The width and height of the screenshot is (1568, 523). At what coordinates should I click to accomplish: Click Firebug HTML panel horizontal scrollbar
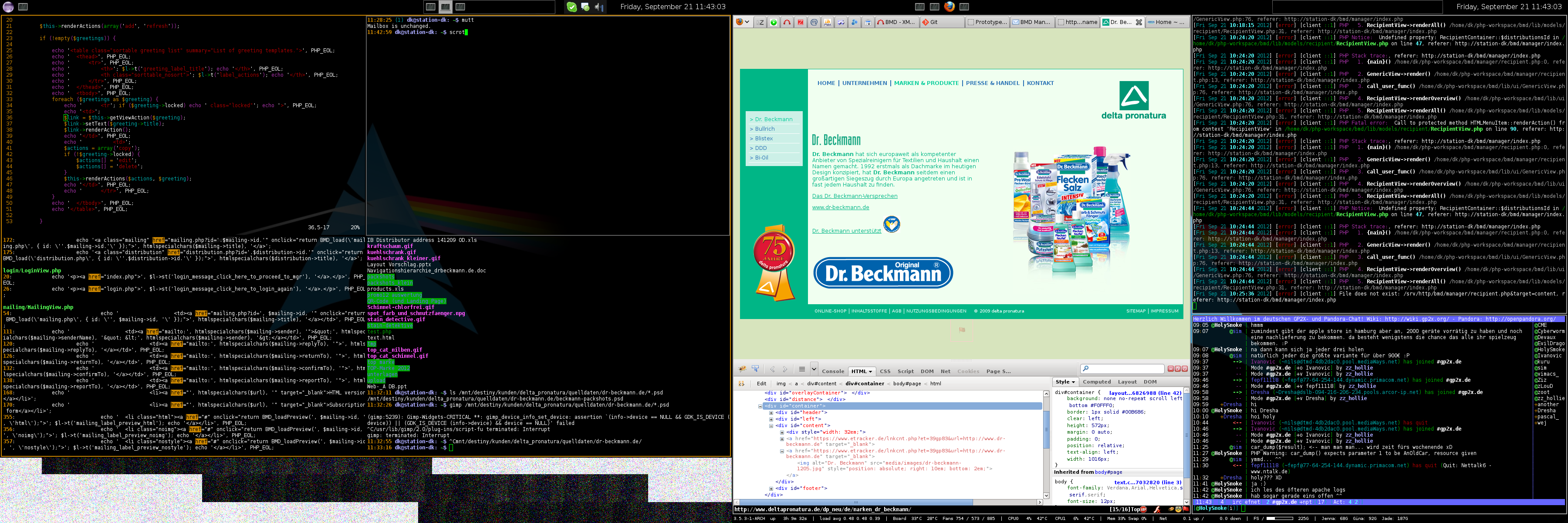coord(888,503)
